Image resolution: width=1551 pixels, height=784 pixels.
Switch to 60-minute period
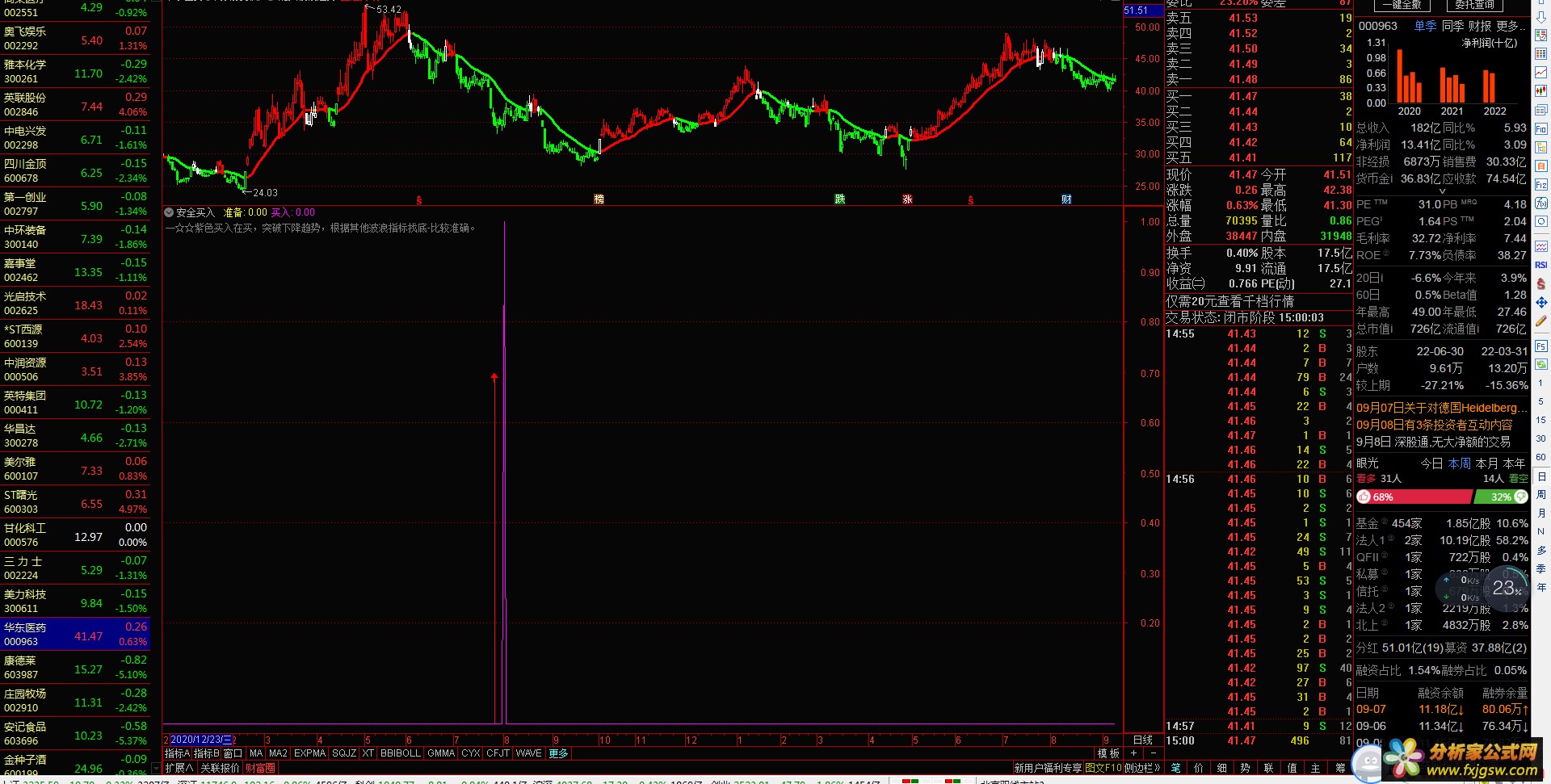pyautogui.click(x=1540, y=457)
